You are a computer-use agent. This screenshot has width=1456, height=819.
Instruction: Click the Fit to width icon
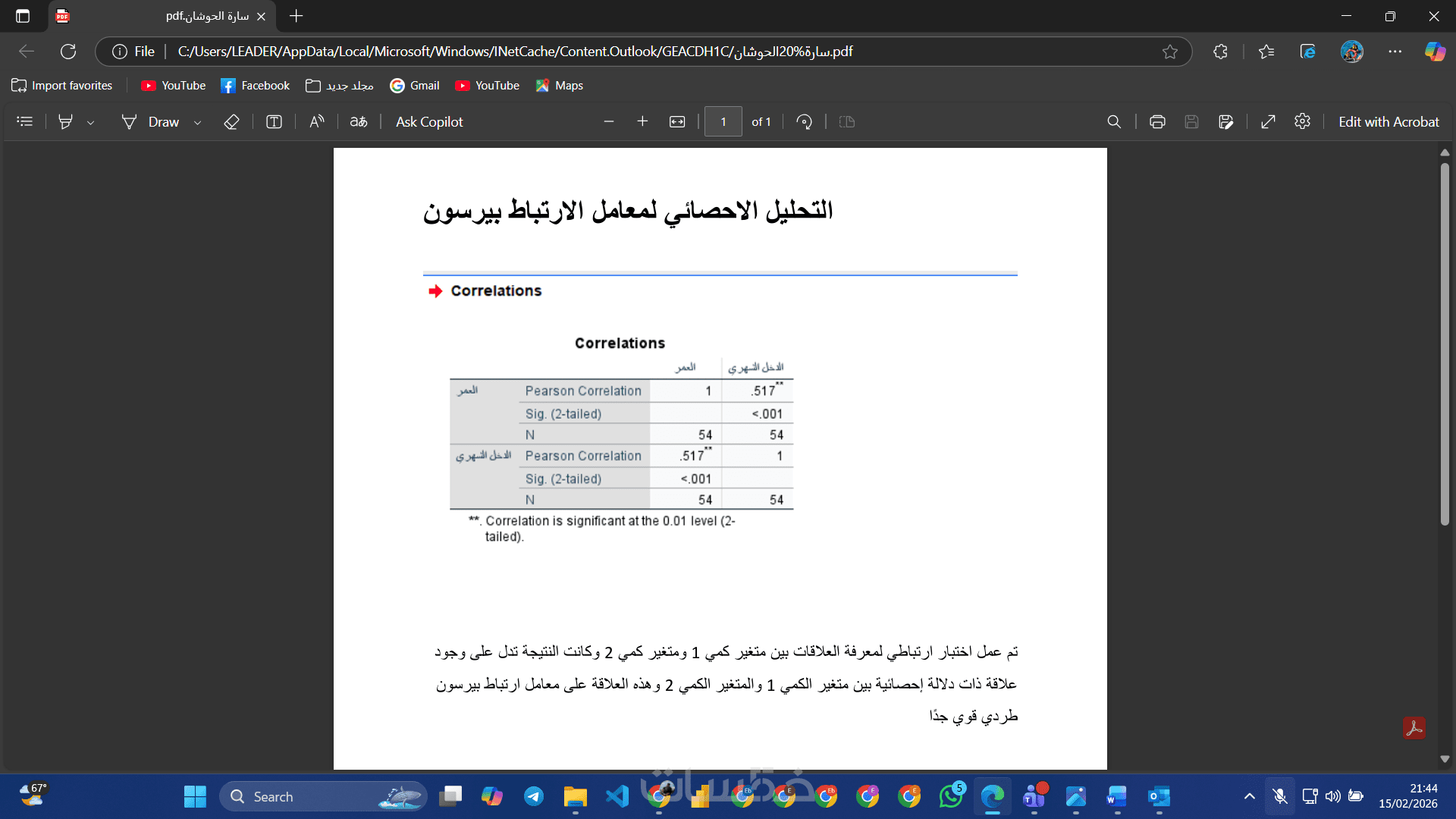point(677,121)
